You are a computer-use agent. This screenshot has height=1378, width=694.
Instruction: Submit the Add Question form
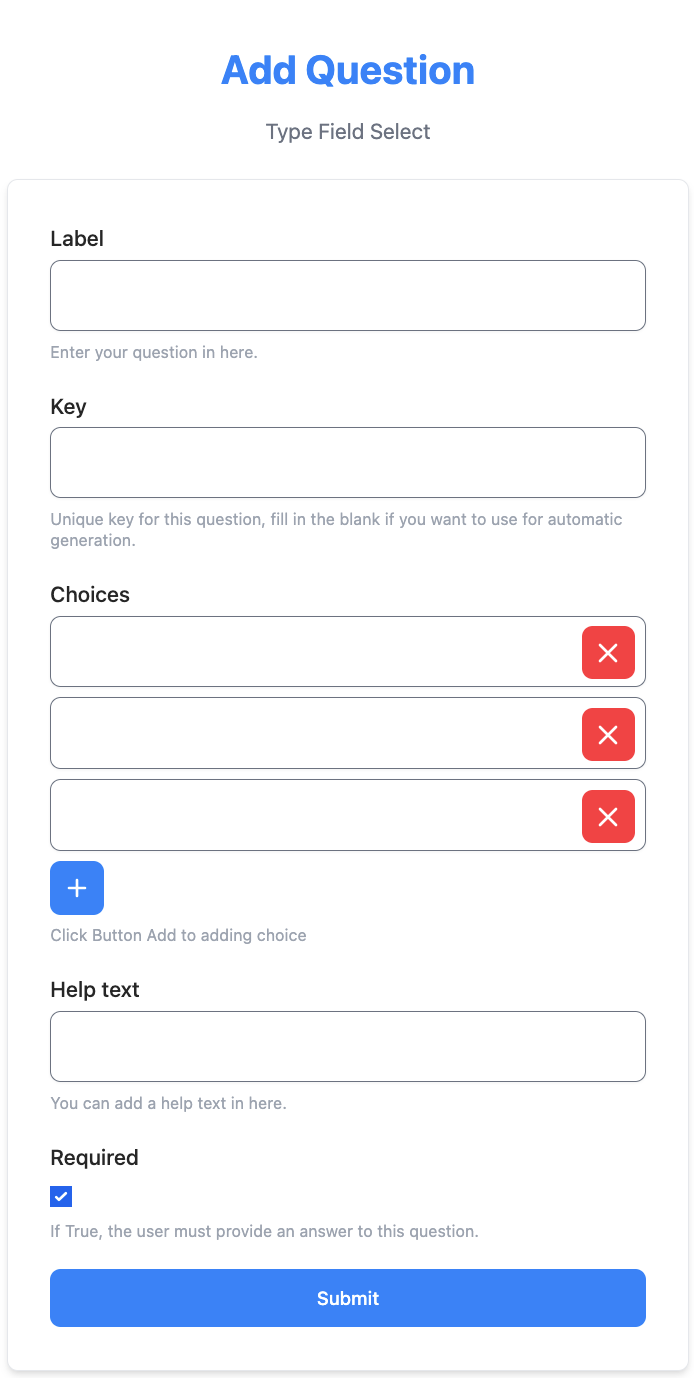348,1298
